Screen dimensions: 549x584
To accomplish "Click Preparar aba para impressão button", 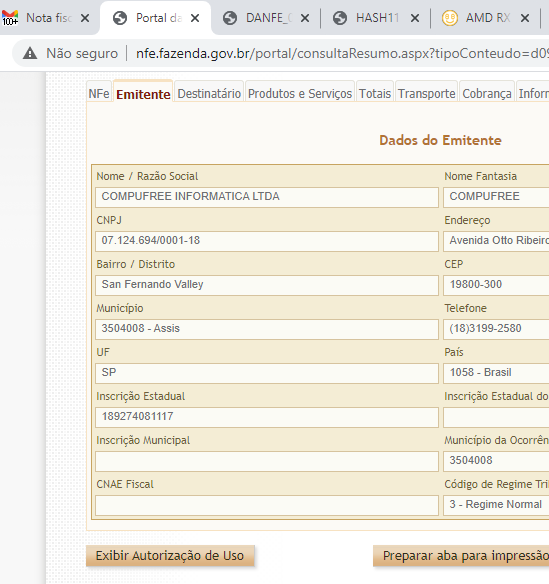I will [461, 556].
